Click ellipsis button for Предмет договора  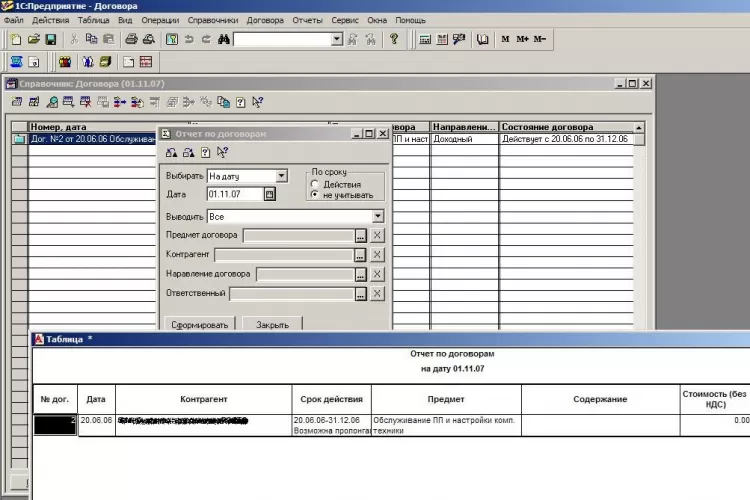(360, 236)
